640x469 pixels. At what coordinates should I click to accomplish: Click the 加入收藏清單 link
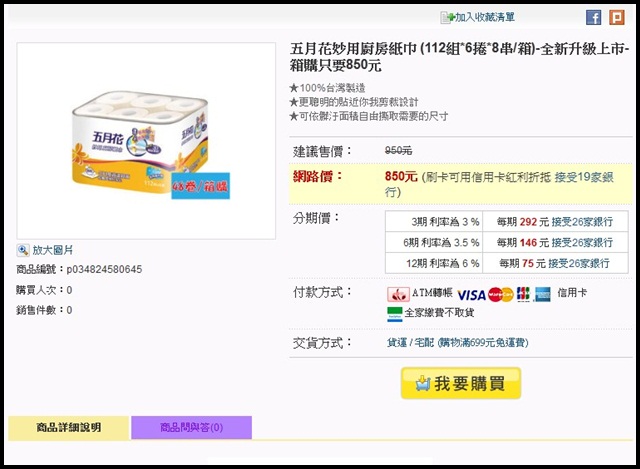point(485,17)
